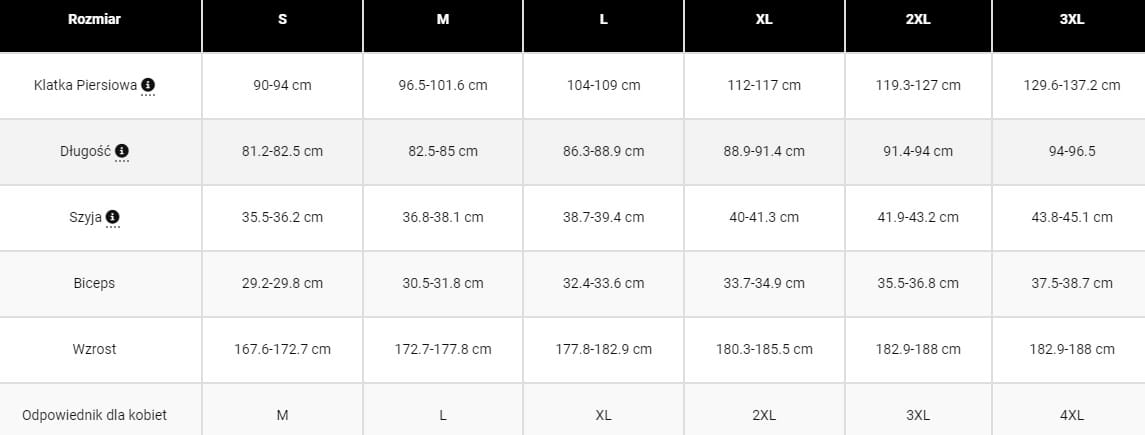Click info icon beside Długość
This screenshot has width=1145, height=435.
(x=122, y=151)
